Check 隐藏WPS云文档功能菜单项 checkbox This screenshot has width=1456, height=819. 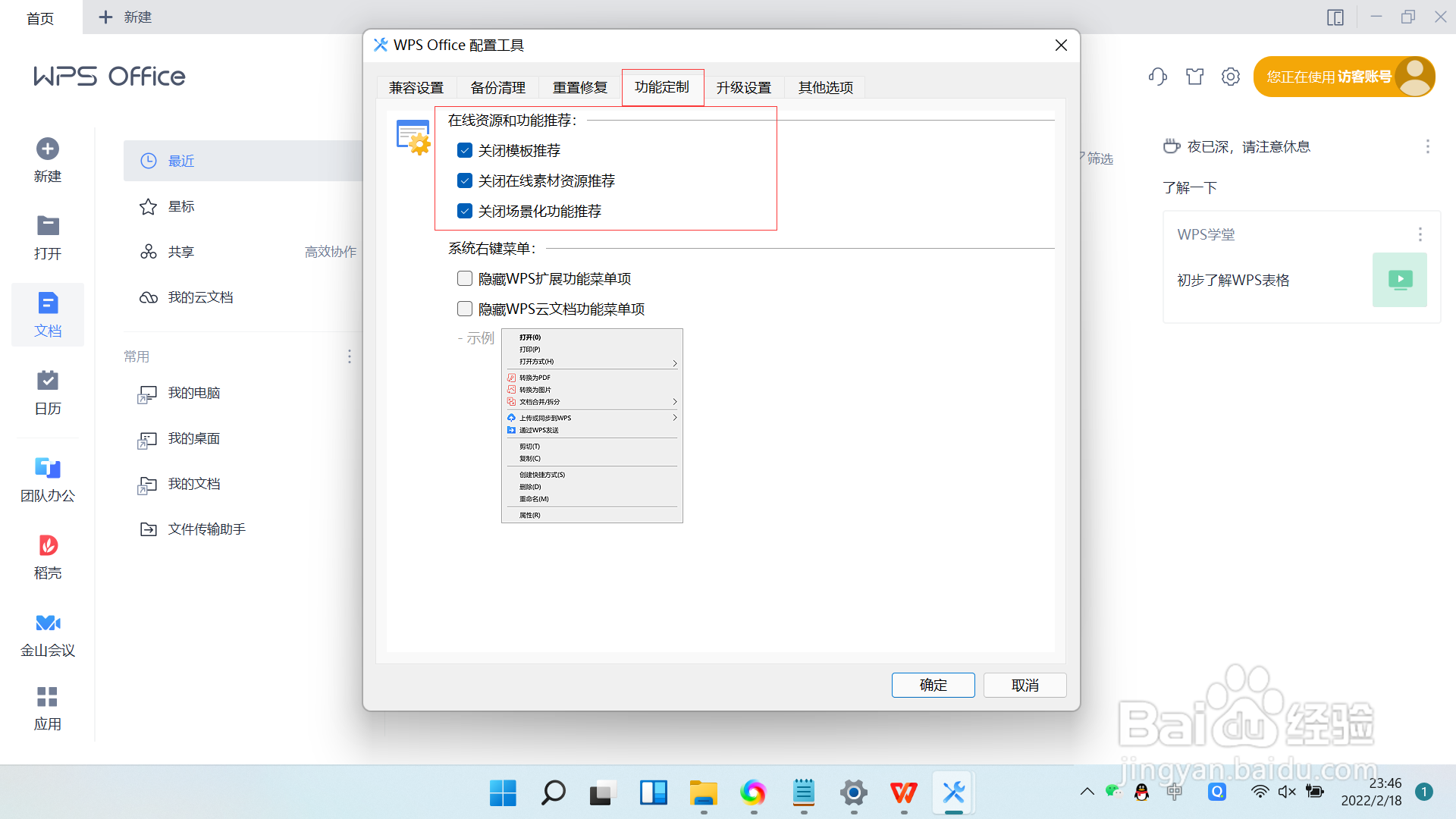(x=465, y=309)
